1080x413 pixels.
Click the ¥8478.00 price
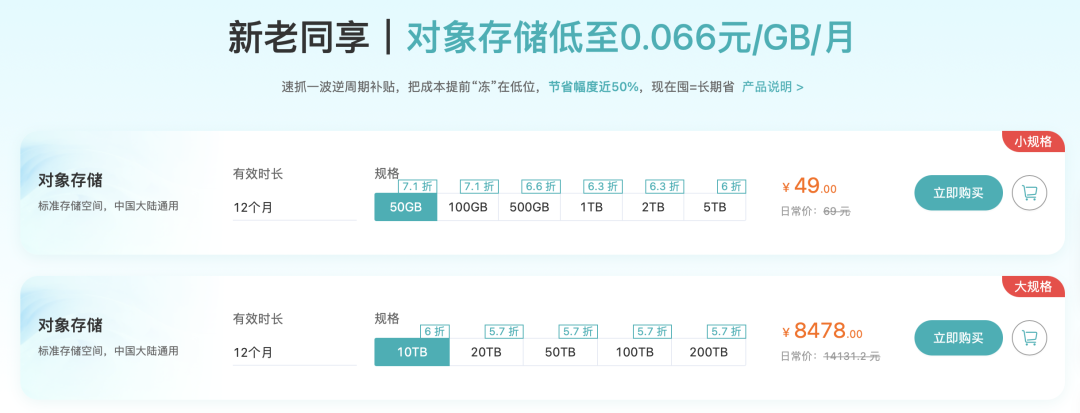(x=822, y=331)
